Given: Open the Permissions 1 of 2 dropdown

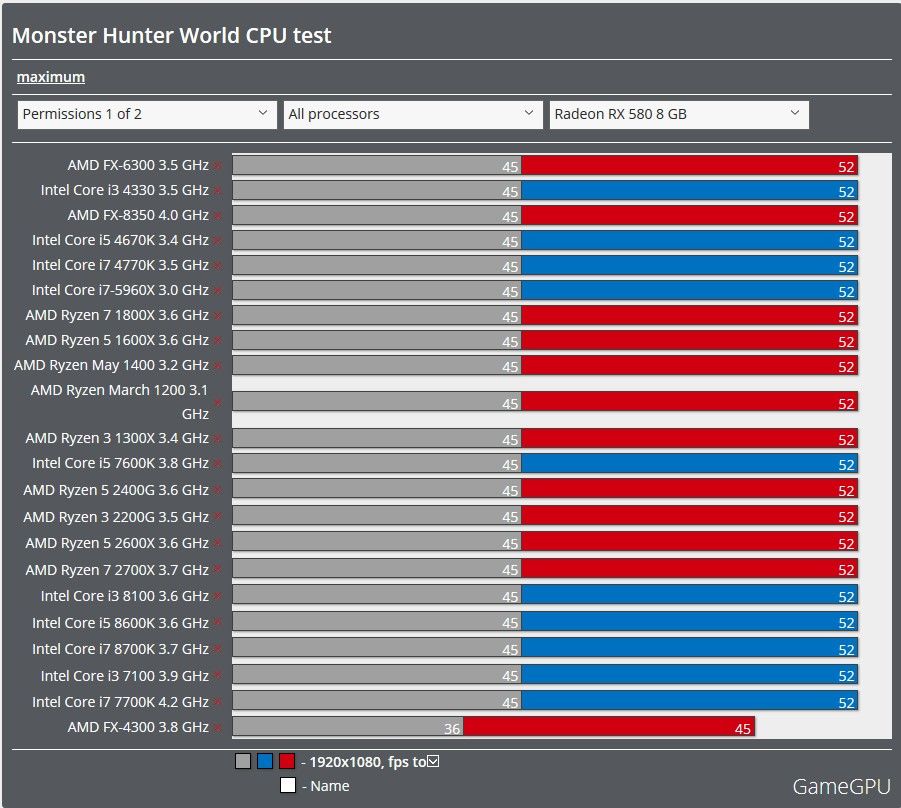Looking at the screenshot, I should (x=147, y=114).
